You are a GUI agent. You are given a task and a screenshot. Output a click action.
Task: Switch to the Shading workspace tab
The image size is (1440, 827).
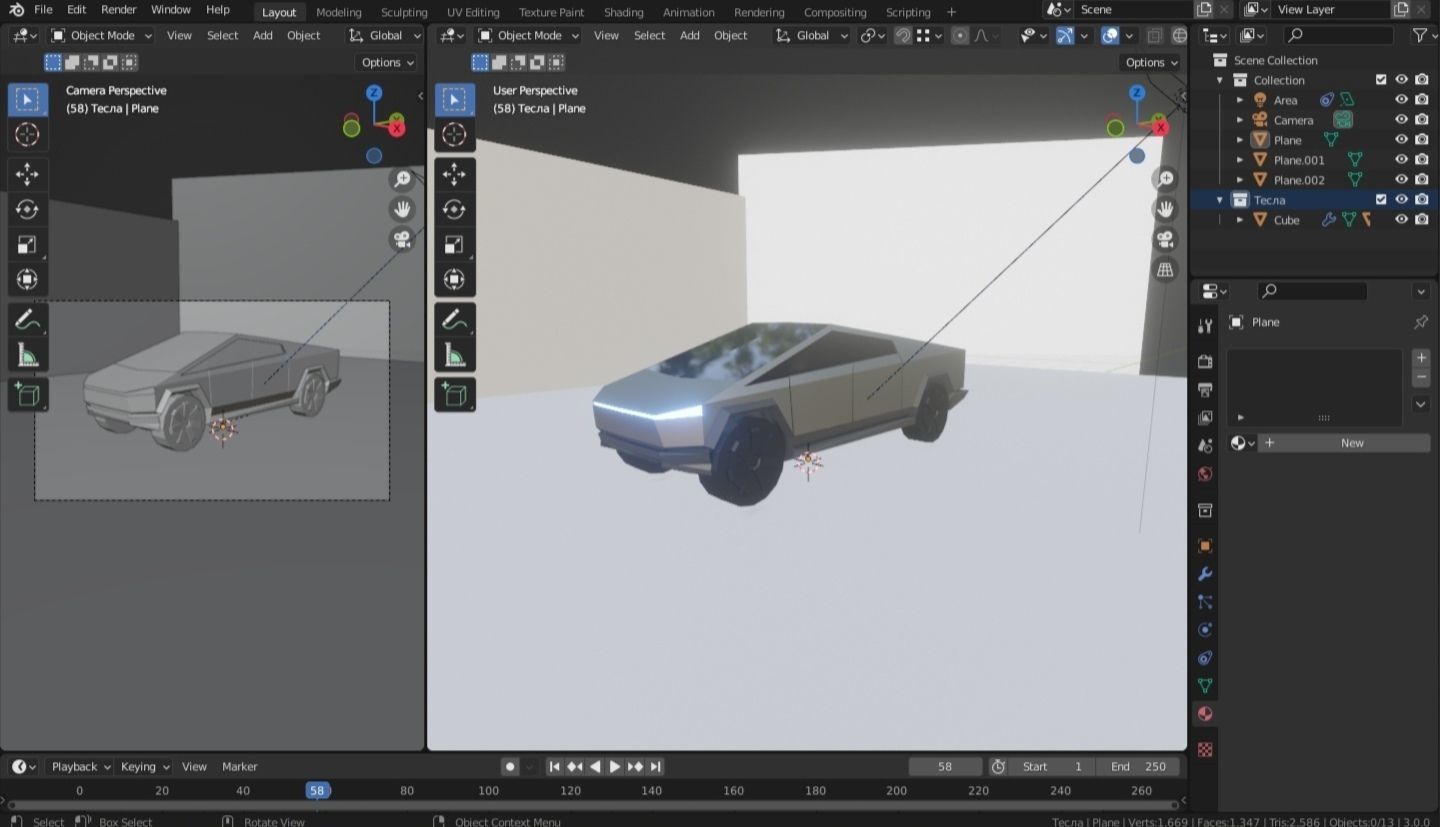[x=624, y=12]
